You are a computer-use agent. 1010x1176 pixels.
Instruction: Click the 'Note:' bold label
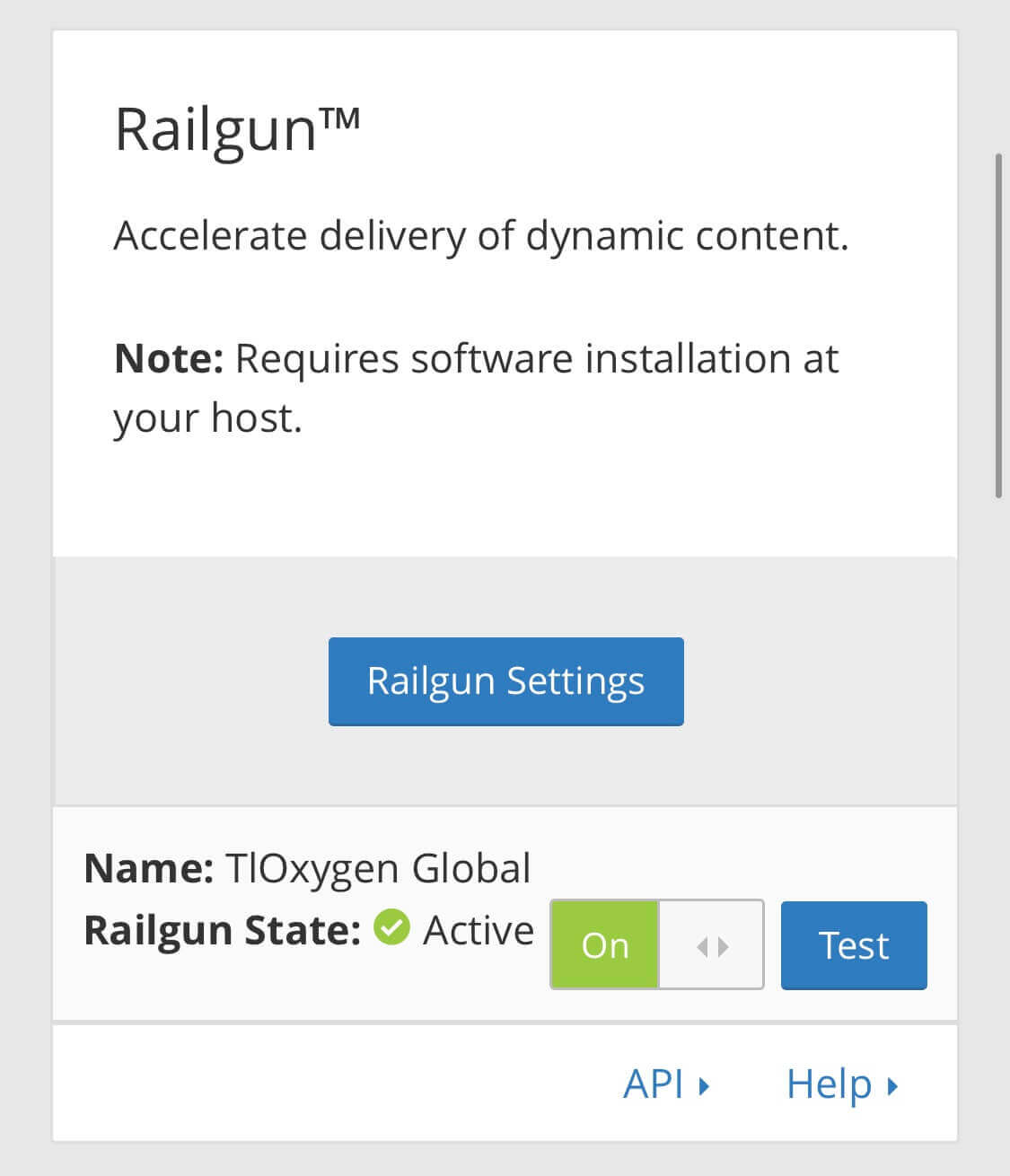tap(169, 358)
